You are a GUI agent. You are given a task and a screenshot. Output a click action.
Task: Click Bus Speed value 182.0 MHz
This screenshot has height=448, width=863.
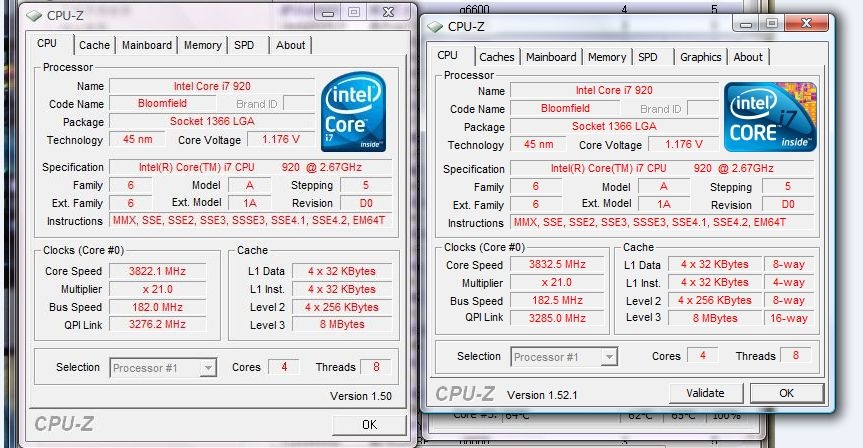click(157, 307)
